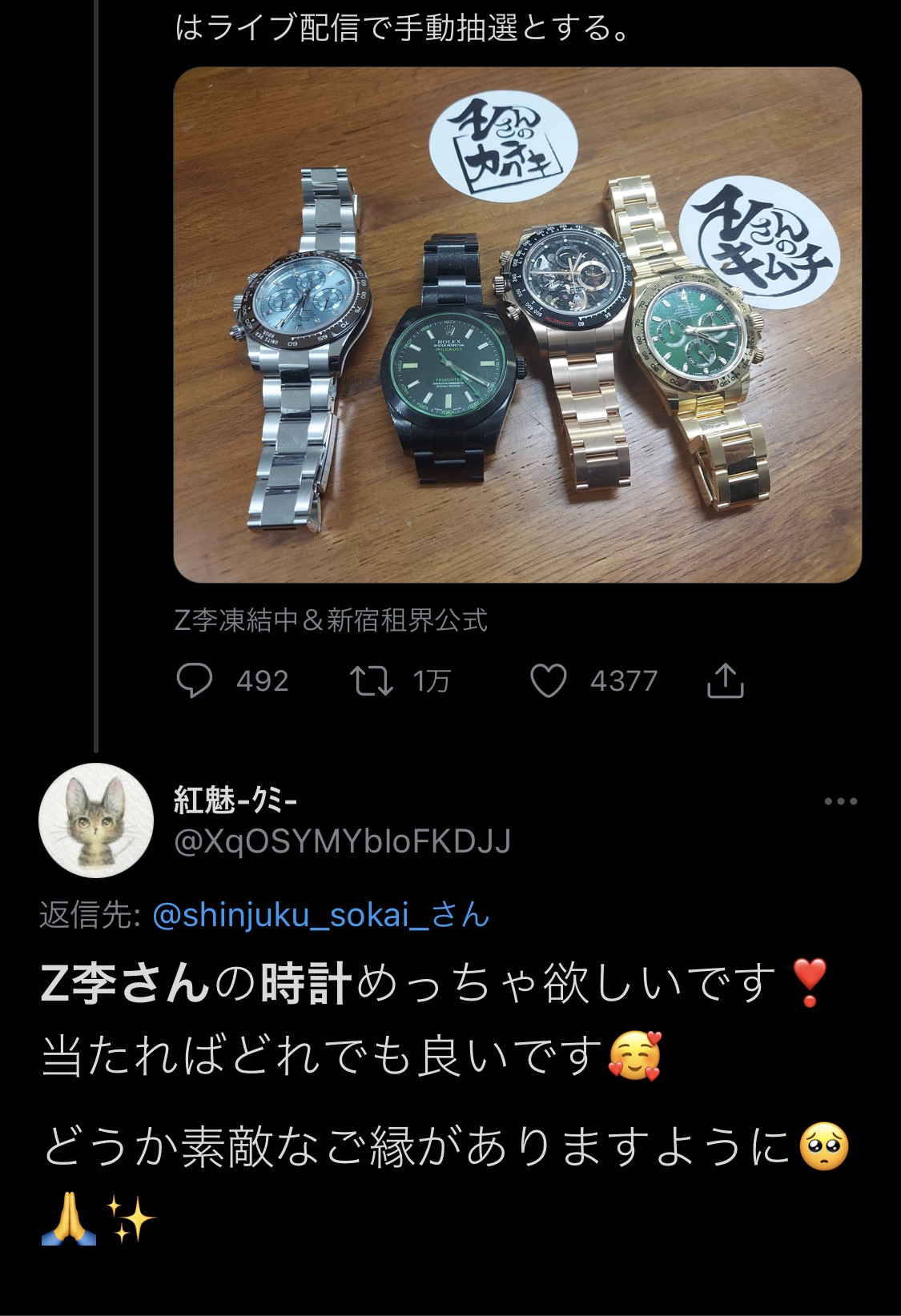The width and height of the screenshot is (901, 1316).
Task: Tap the @XqOSYMYbloFKDJJ handle
Action: 342,842
